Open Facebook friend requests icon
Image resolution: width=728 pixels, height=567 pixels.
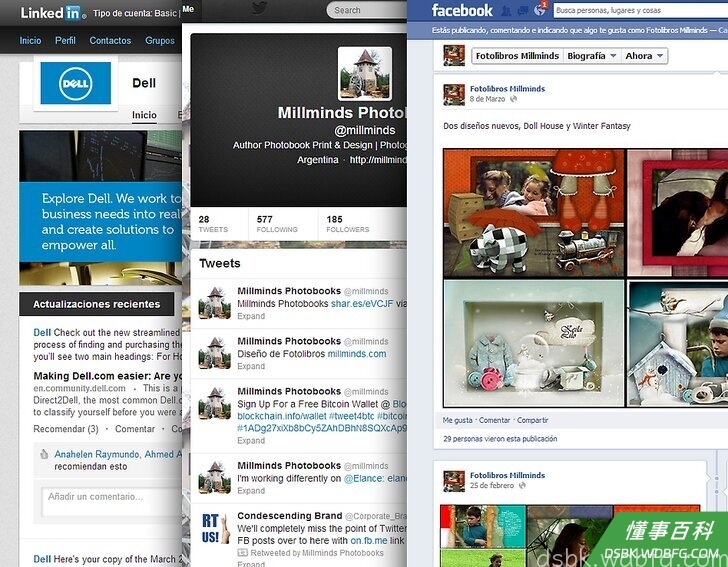point(506,10)
